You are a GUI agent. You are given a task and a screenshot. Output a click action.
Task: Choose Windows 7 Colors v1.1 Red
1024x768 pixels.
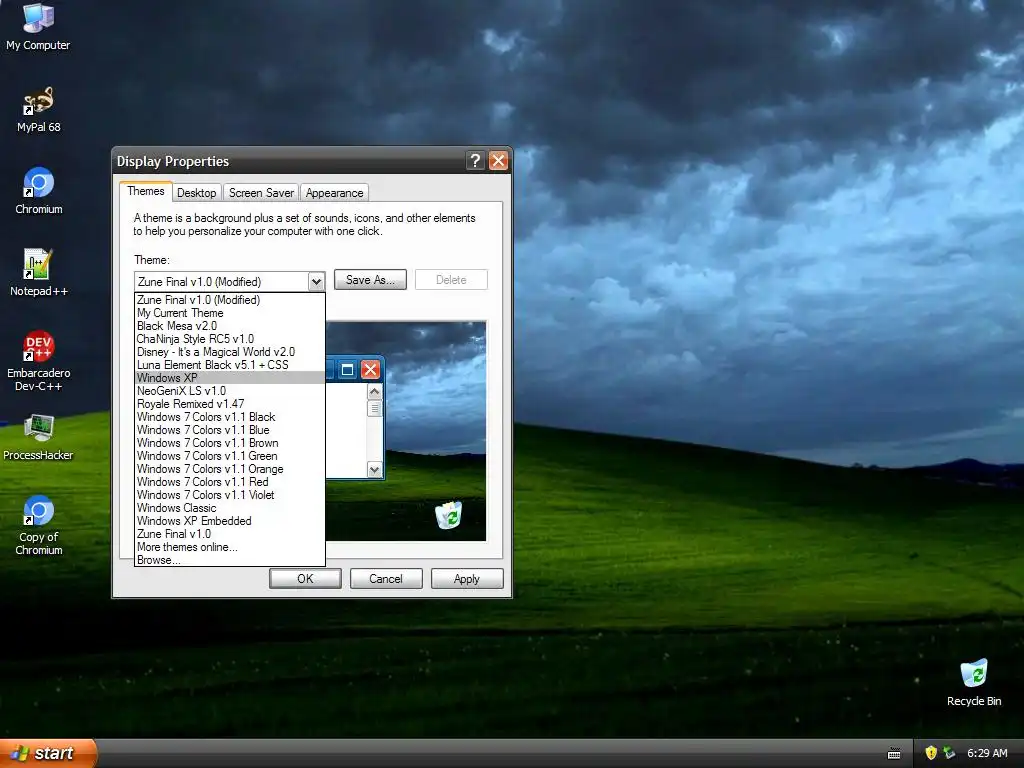230,482
